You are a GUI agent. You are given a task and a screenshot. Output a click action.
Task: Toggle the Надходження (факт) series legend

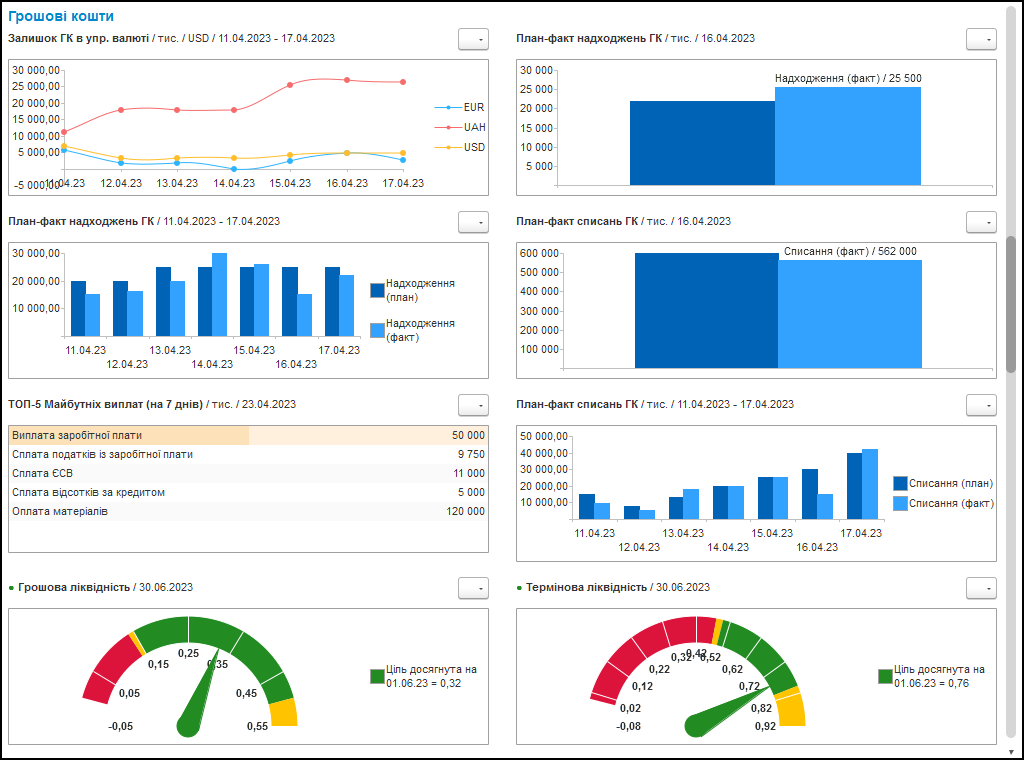pos(377,330)
